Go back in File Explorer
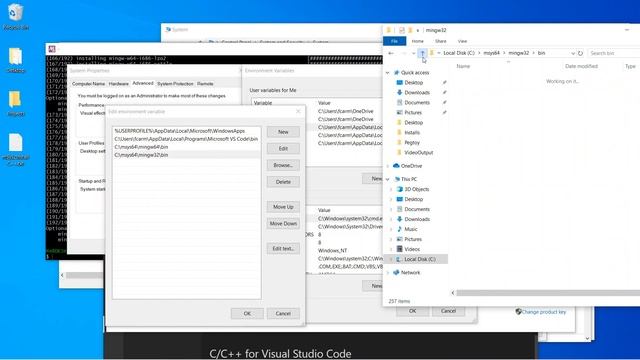This screenshot has width=640, height=360. tap(391, 53)
